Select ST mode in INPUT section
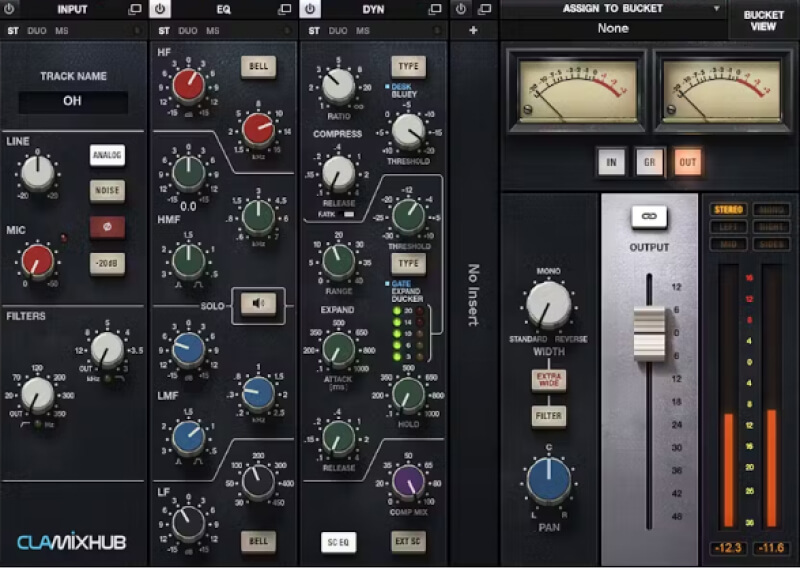Viewport: 800px width, 568px height. 13,31
